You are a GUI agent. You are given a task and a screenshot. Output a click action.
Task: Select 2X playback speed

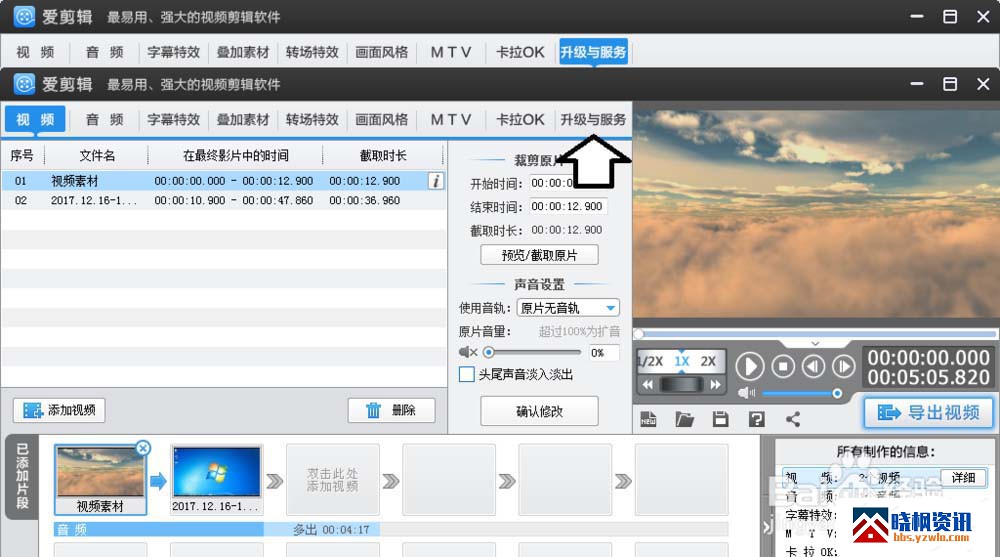pos(708,361)
